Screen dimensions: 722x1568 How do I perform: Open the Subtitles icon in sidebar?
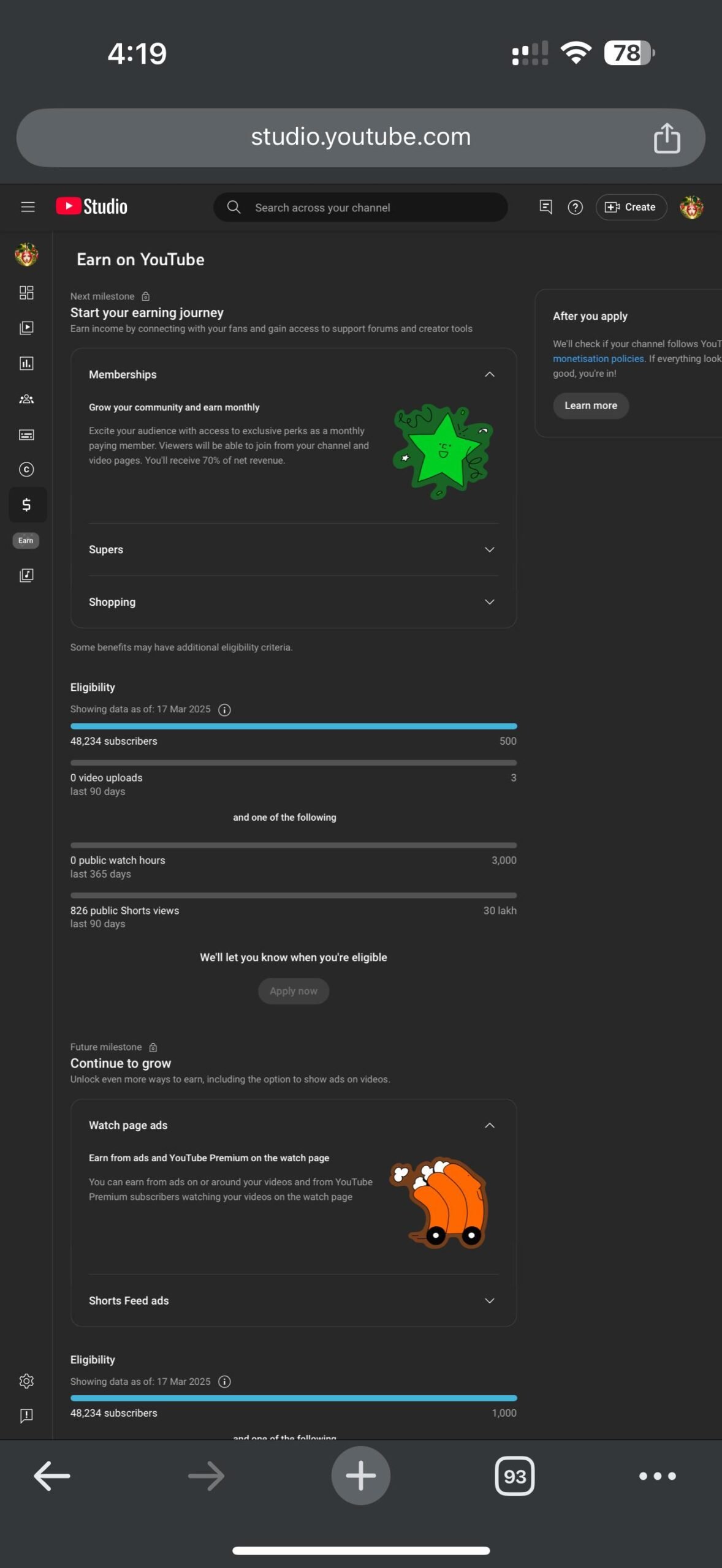(26, 435)
